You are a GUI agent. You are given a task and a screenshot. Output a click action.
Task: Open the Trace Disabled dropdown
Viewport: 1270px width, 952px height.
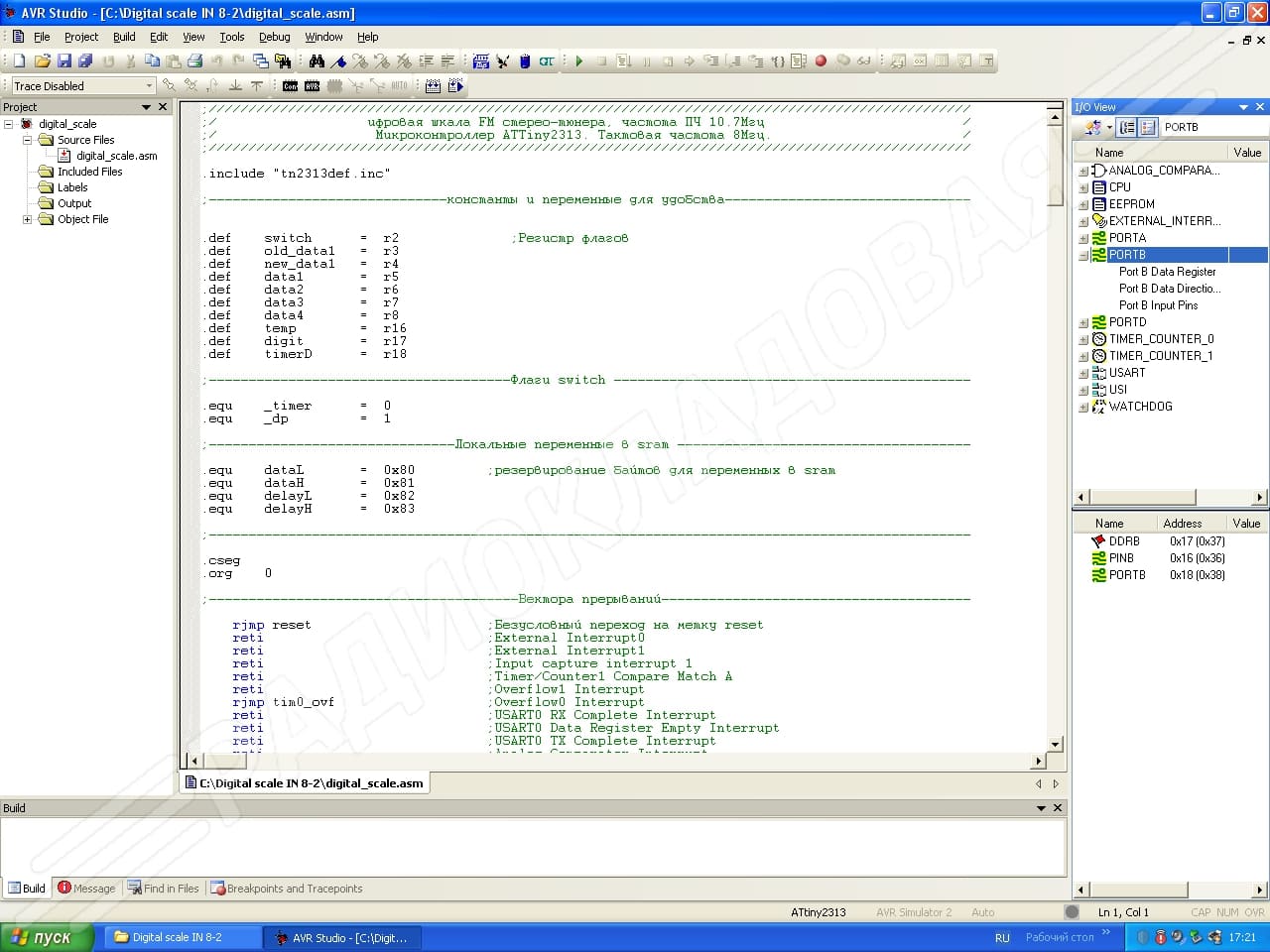pos(149,86)
